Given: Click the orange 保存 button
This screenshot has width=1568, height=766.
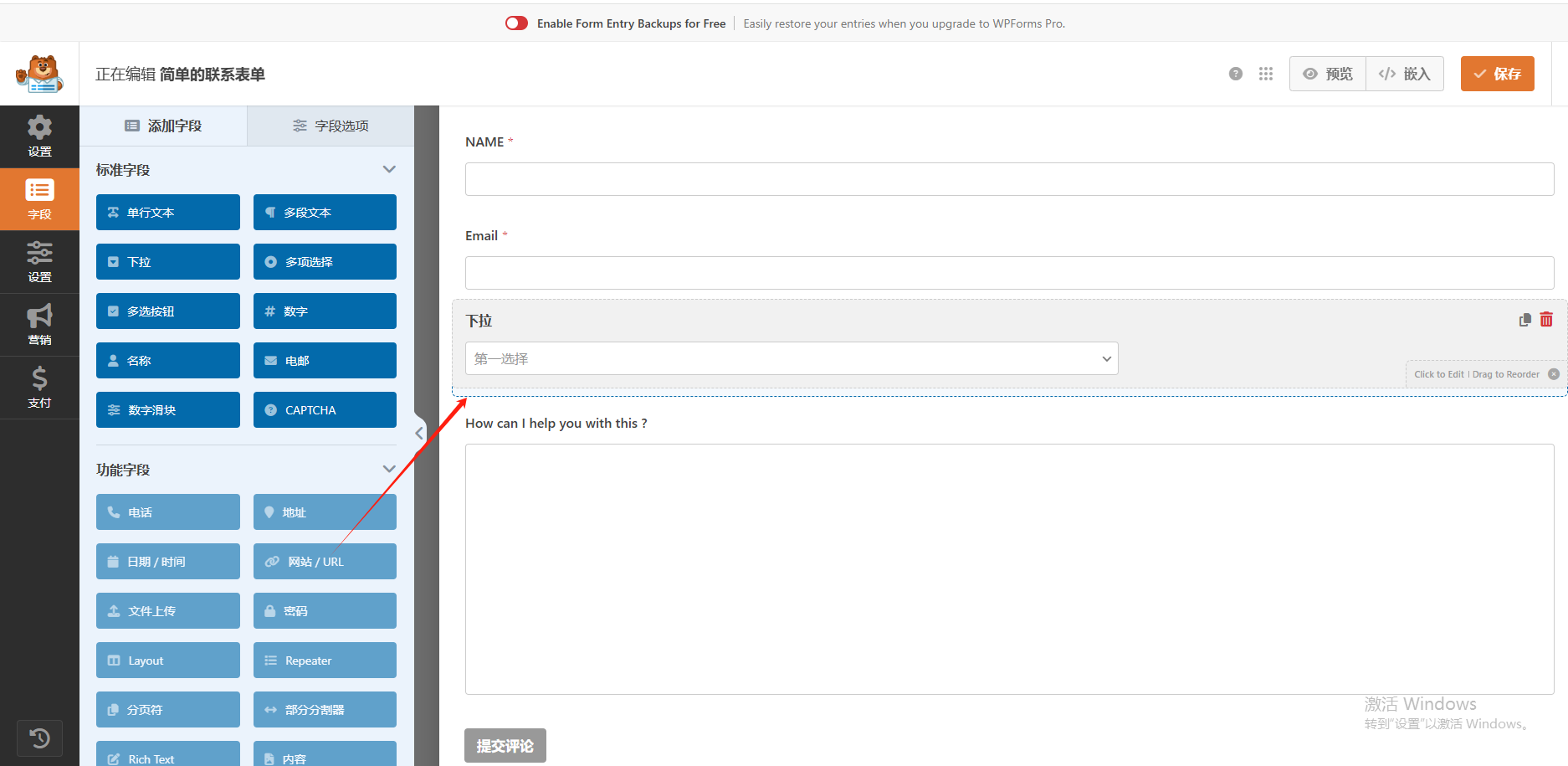Looking at the screenshot, I should point(1497,74).
